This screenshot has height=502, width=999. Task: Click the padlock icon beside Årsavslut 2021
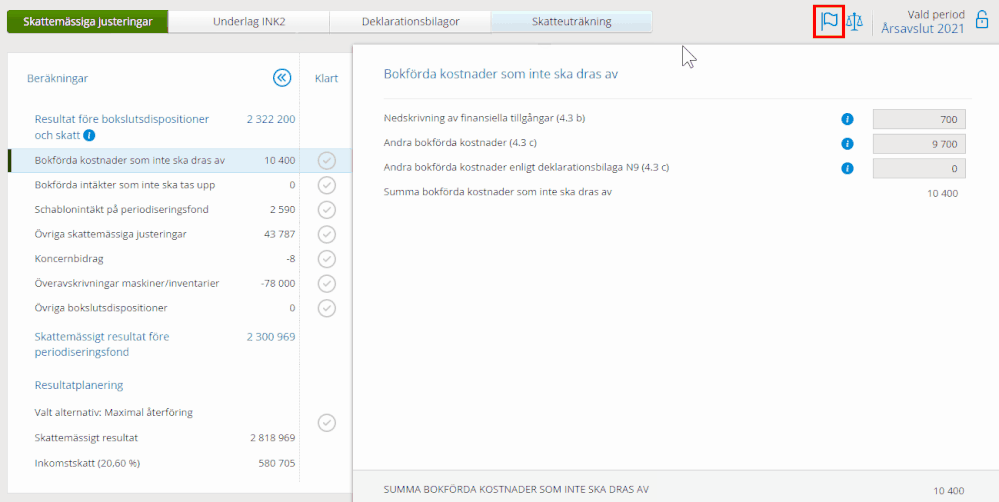982,21
